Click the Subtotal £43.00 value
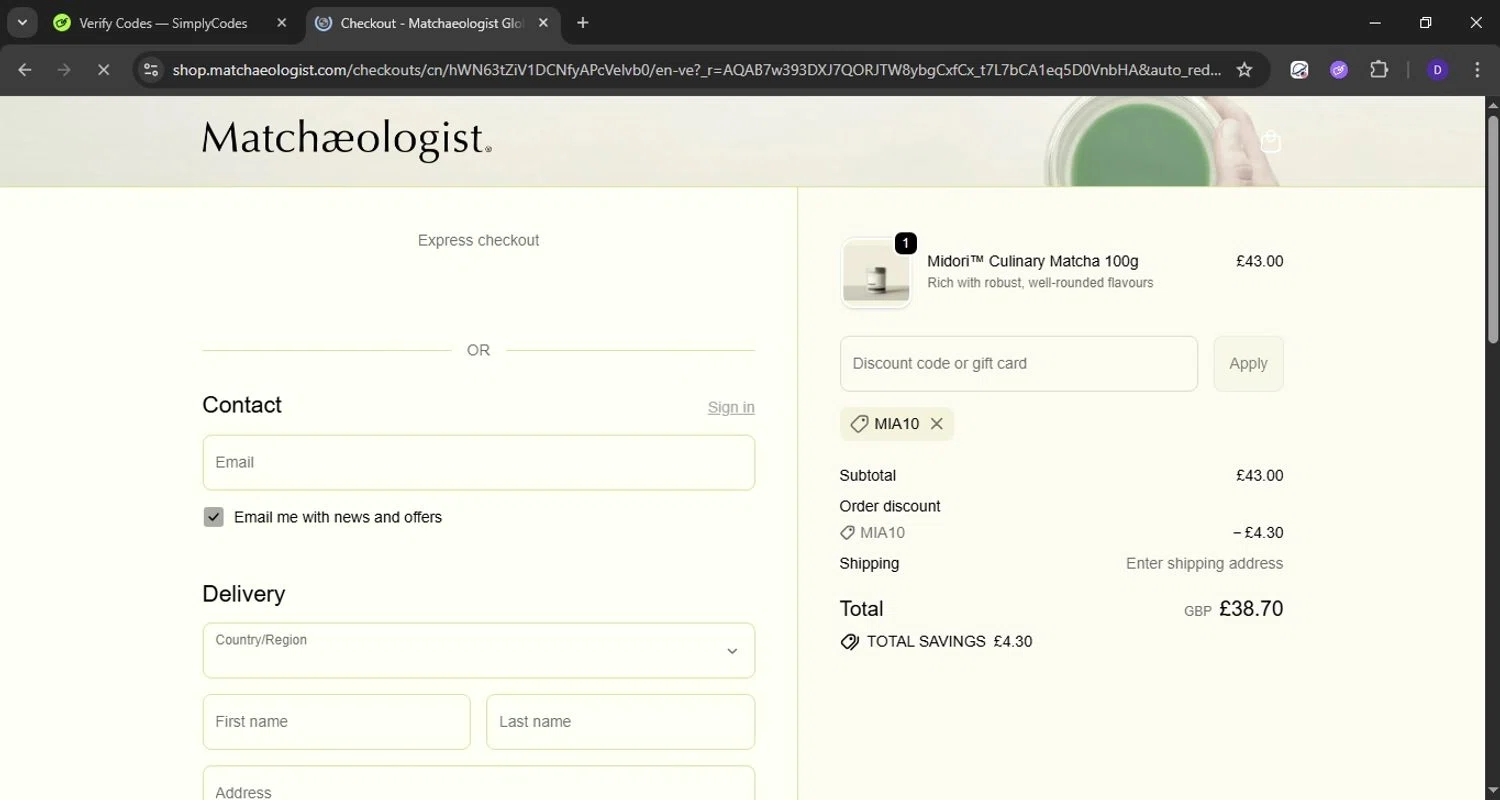Viewport: 1500px width, 800px height. tap(1260, 475)
